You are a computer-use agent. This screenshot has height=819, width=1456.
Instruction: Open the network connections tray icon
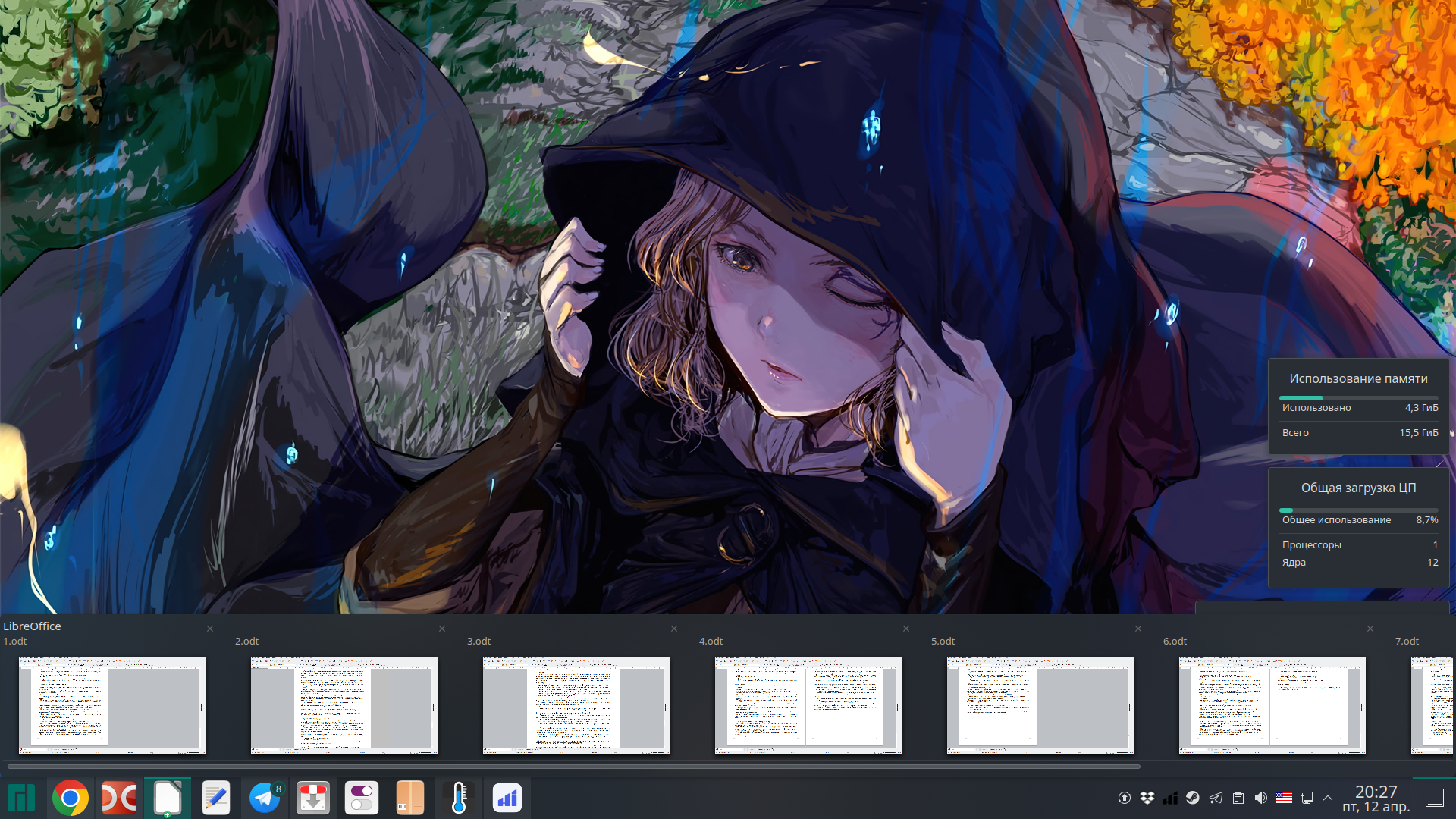[x=1306, y=798]
